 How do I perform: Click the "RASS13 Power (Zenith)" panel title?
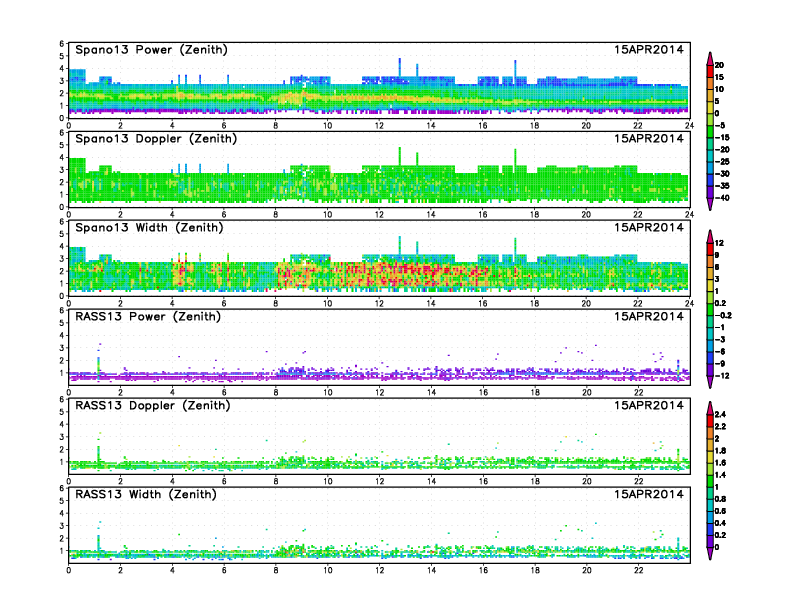[x=147, y=317]
